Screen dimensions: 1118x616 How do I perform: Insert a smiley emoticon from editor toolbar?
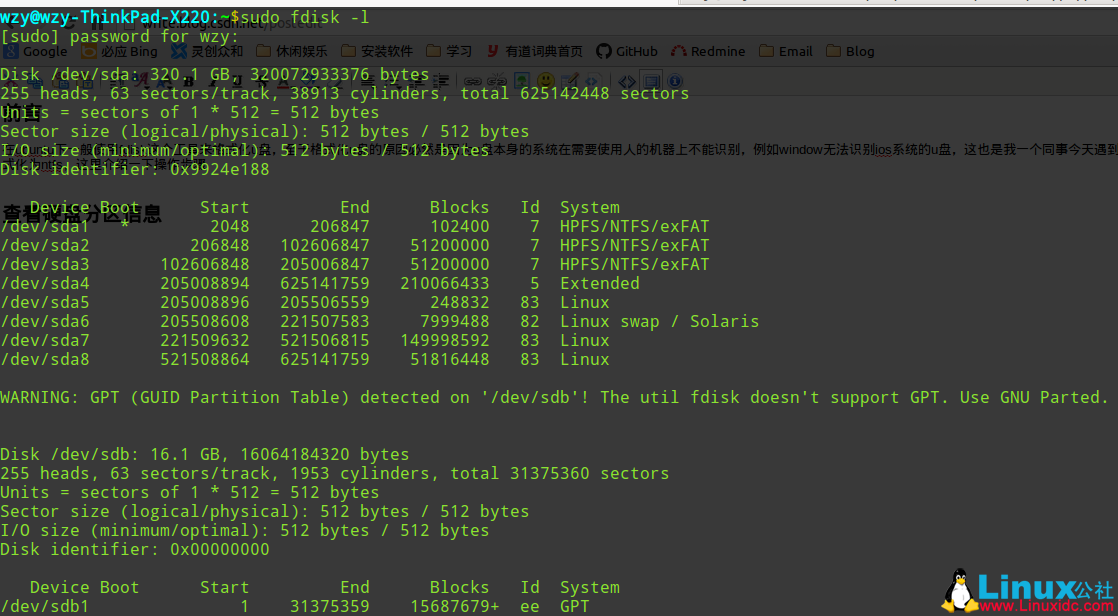pyautogui.click(x=546, y=81)
